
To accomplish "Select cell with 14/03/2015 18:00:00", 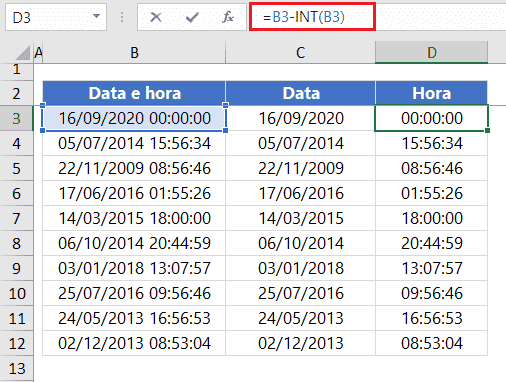I will click(x=134, y=218).
